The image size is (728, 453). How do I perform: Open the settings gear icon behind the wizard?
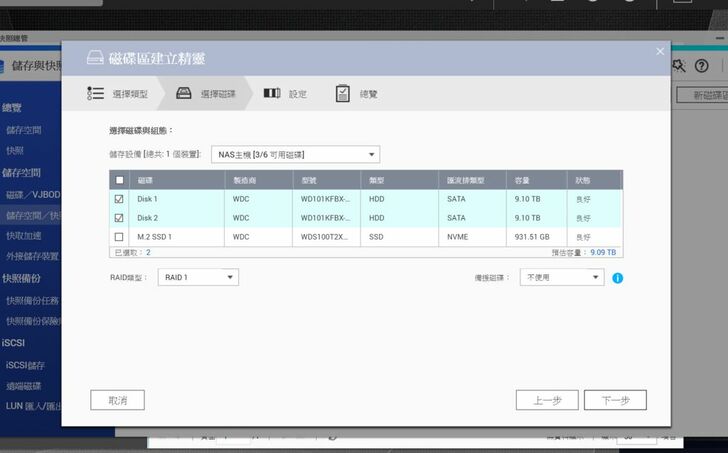679,66
